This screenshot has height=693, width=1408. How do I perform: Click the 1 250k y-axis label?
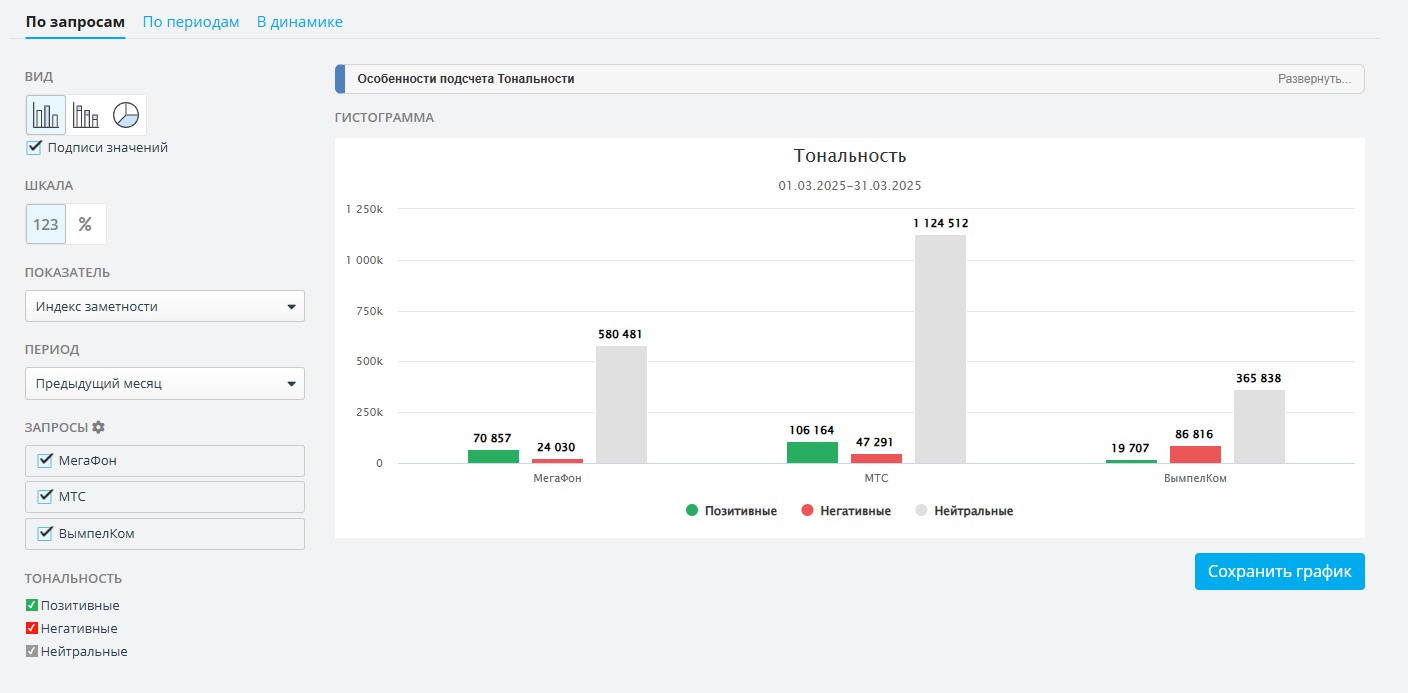(364, 209)
